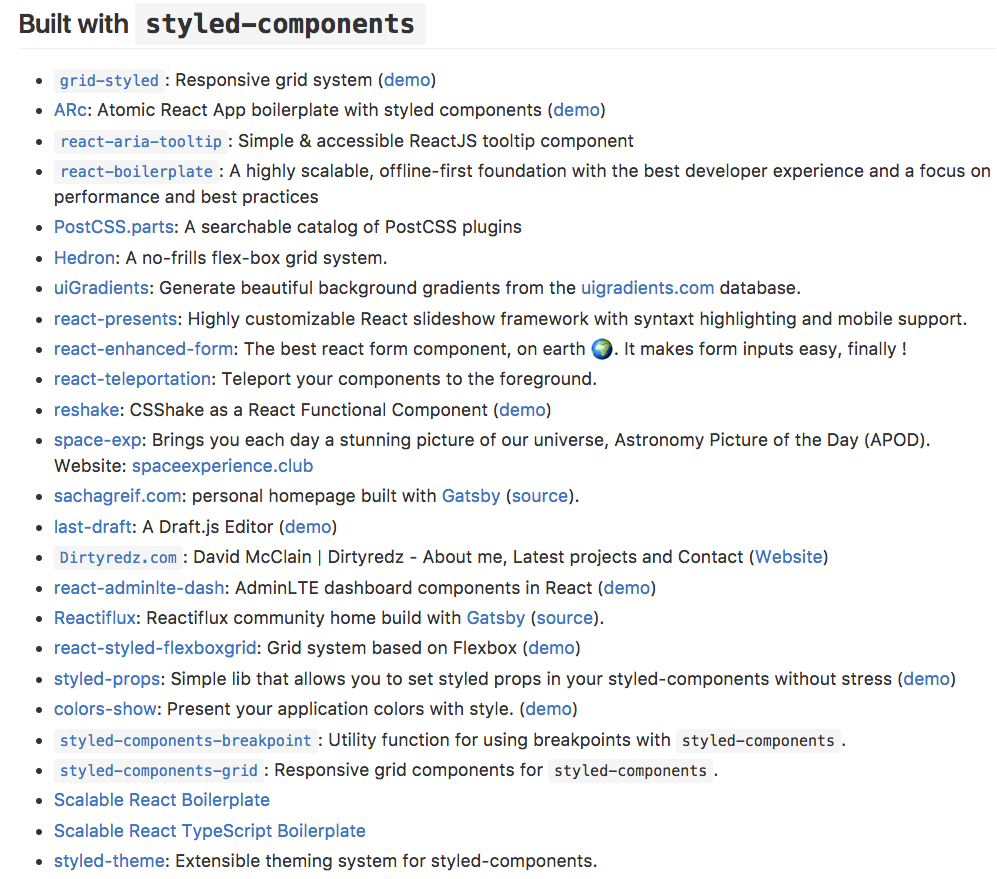Follow the Gatsby link after sachagreif.com
The width and height of the screenshot is (997, 879).
coord(471,496)
